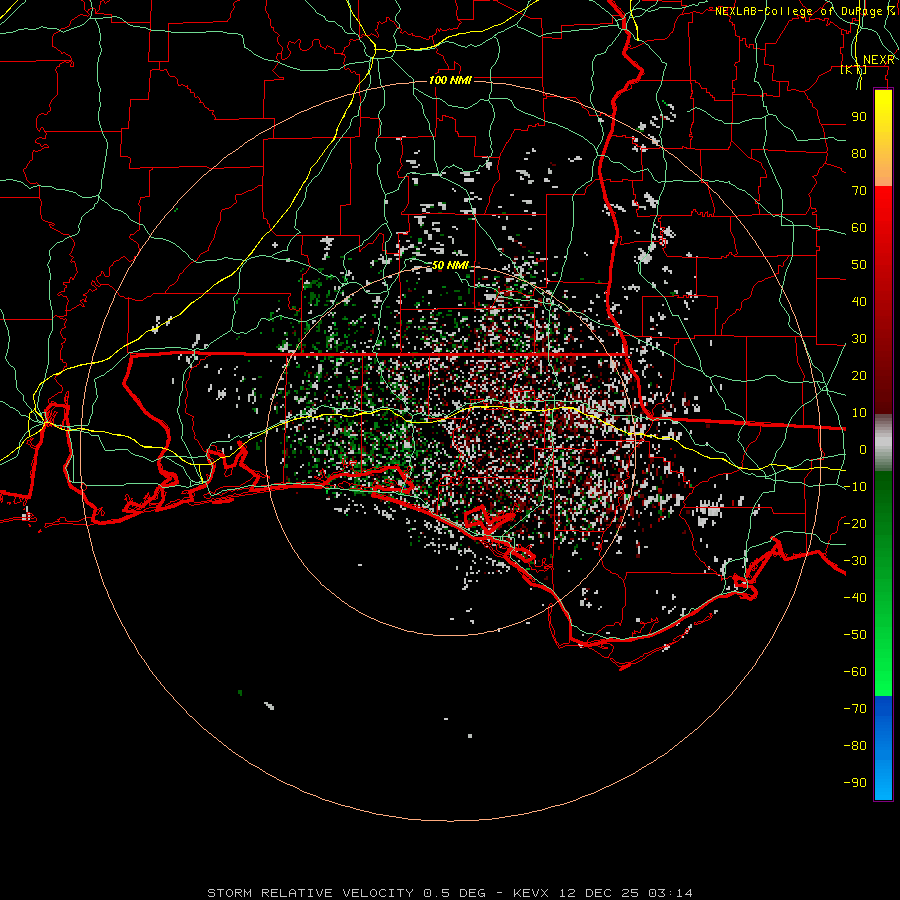
Task: Click the "-60" scale label
Action: click(855, 672)
